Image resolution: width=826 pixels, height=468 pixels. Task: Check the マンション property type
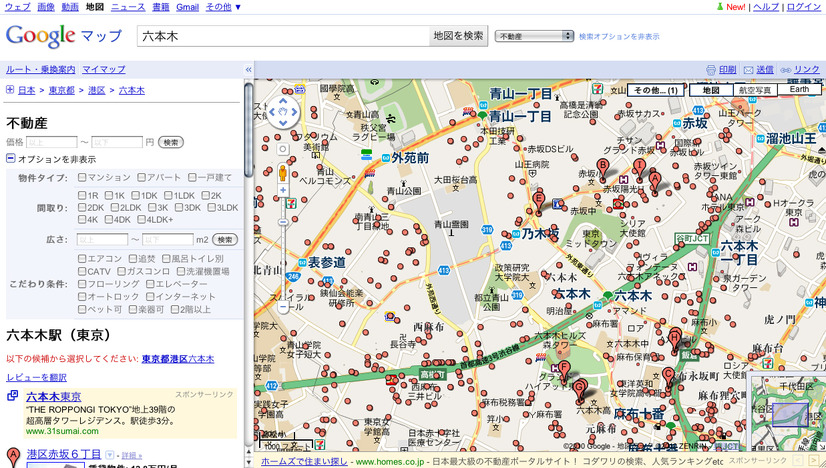pos(82,177)
